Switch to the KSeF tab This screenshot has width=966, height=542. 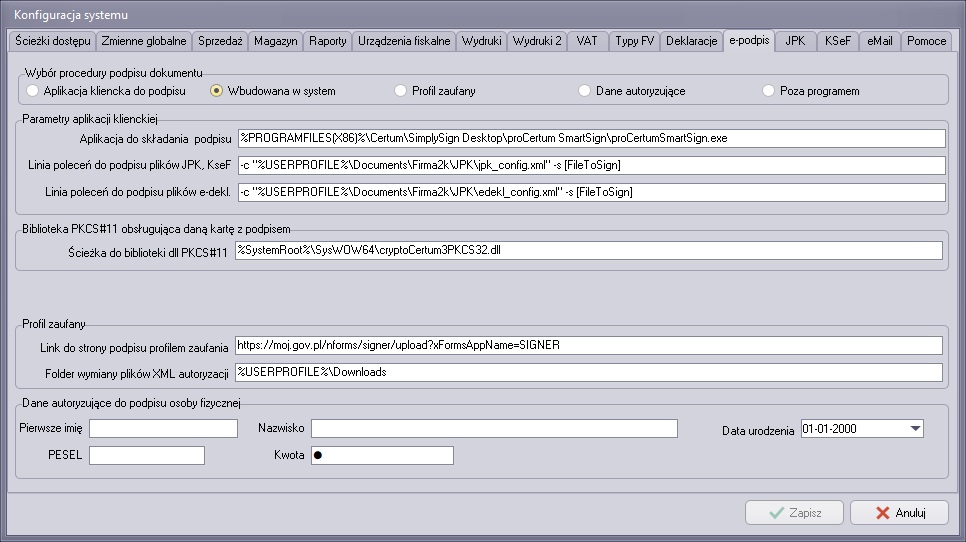point(837,41)
